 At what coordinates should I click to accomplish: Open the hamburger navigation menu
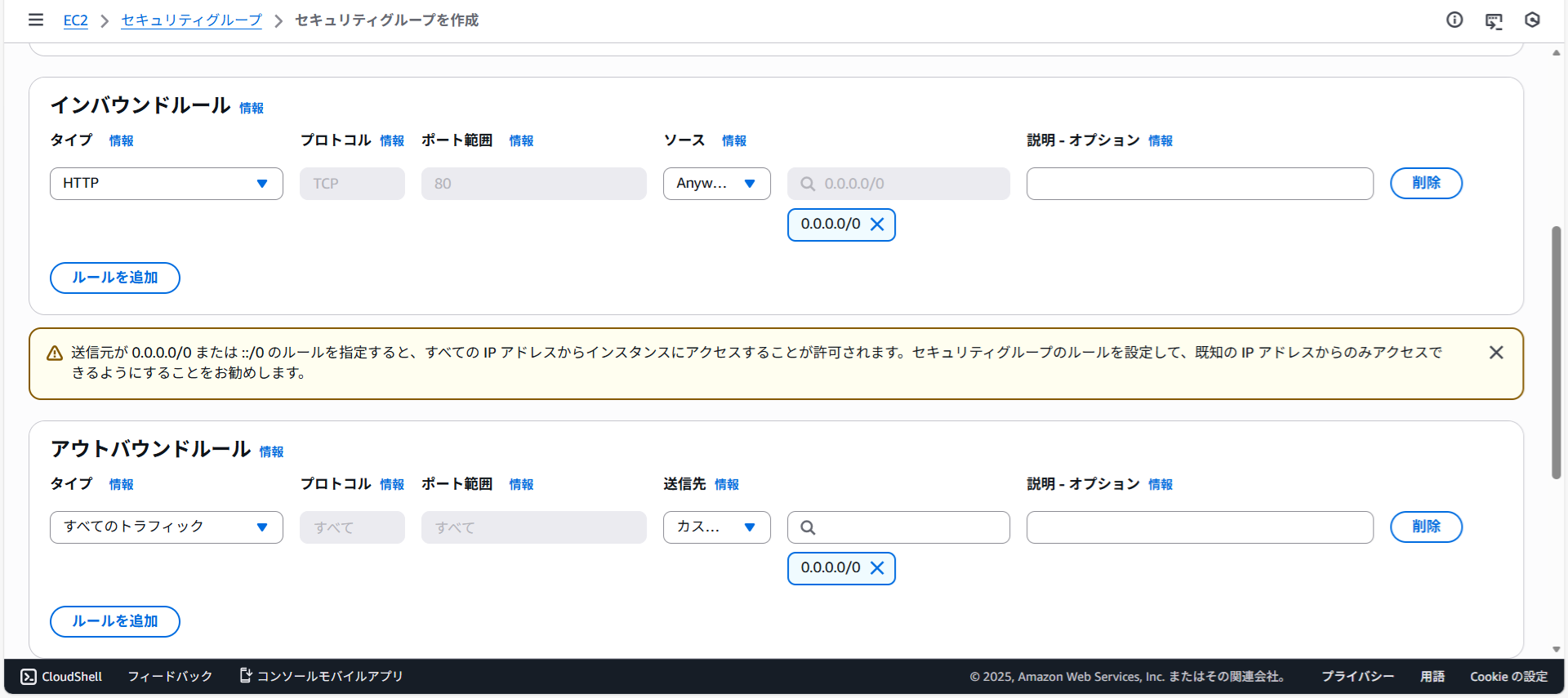[36, 20]
